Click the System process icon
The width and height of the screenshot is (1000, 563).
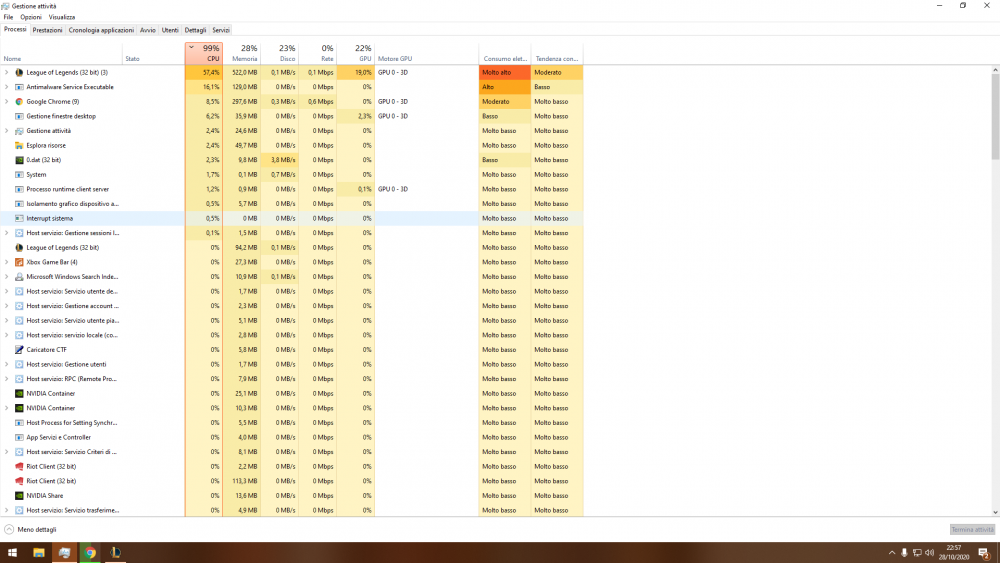[x=19, y=175]
